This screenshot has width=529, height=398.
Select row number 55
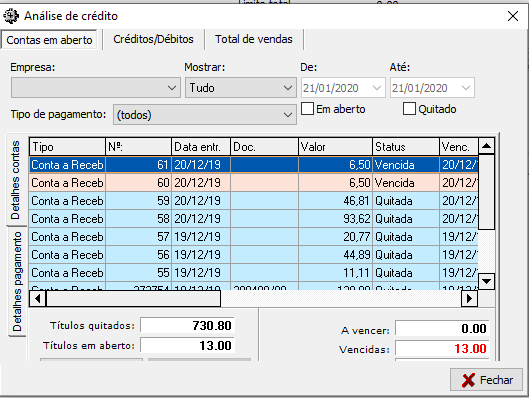pyautogui.click(x=253, y=273)
